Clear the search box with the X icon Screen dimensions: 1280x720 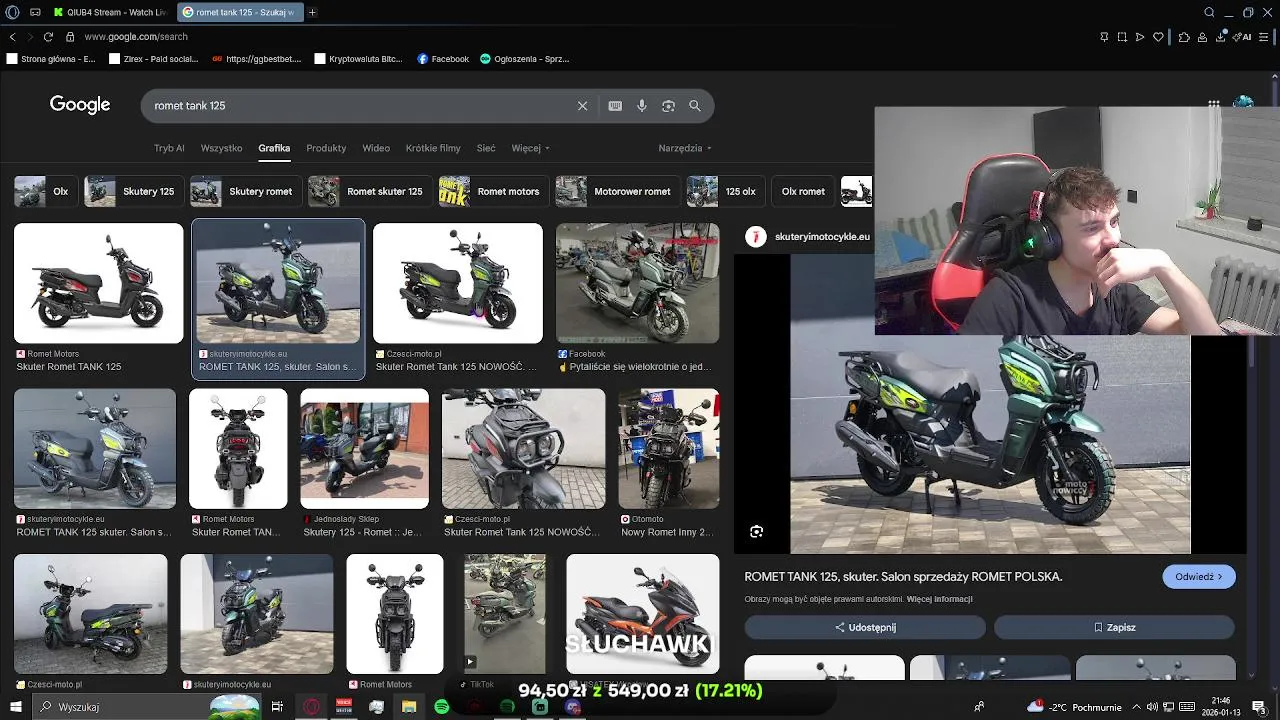[583, 106]
